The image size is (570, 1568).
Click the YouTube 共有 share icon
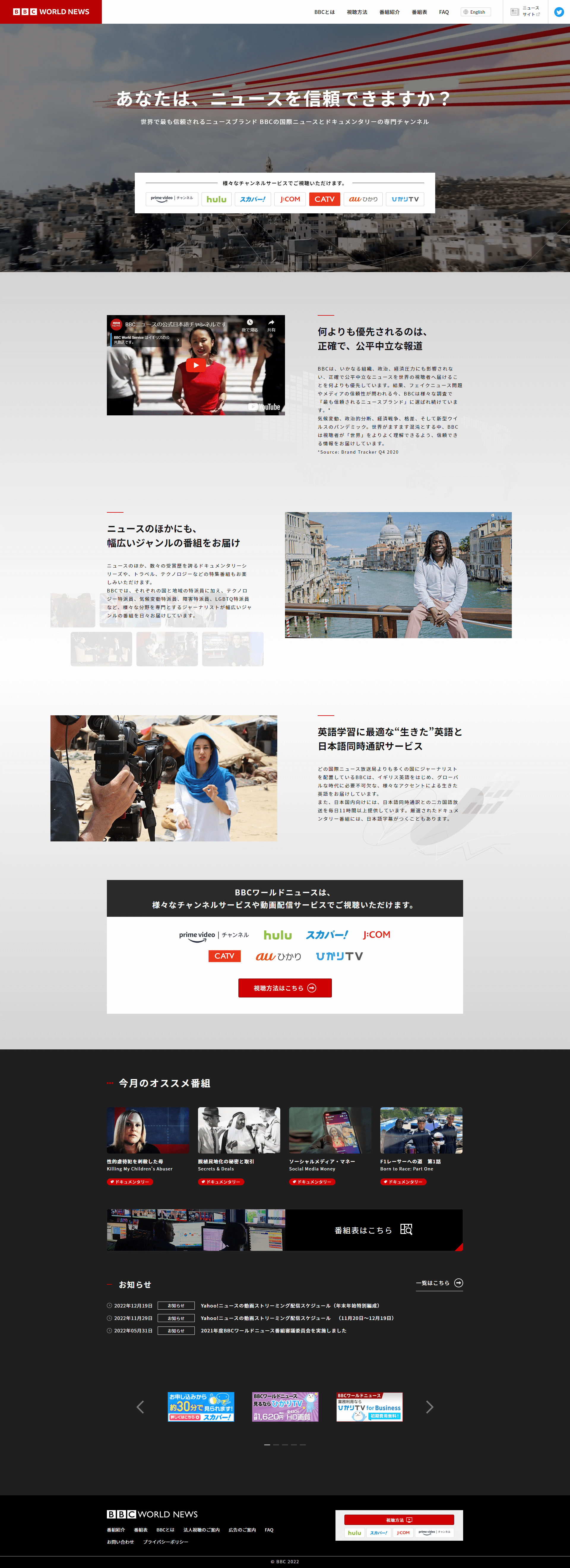[x=271, y=325]
